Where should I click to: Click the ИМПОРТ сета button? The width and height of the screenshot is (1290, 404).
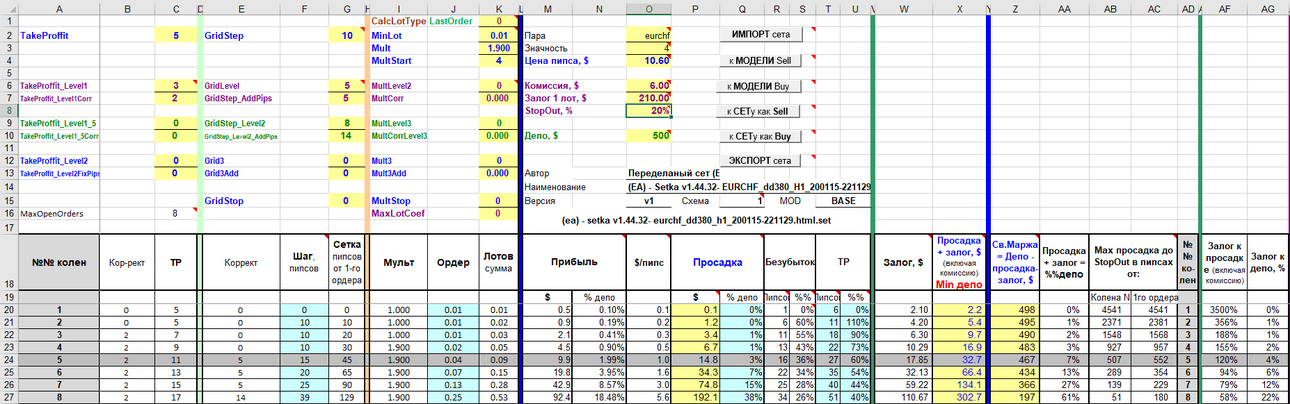tap(761, 35)
